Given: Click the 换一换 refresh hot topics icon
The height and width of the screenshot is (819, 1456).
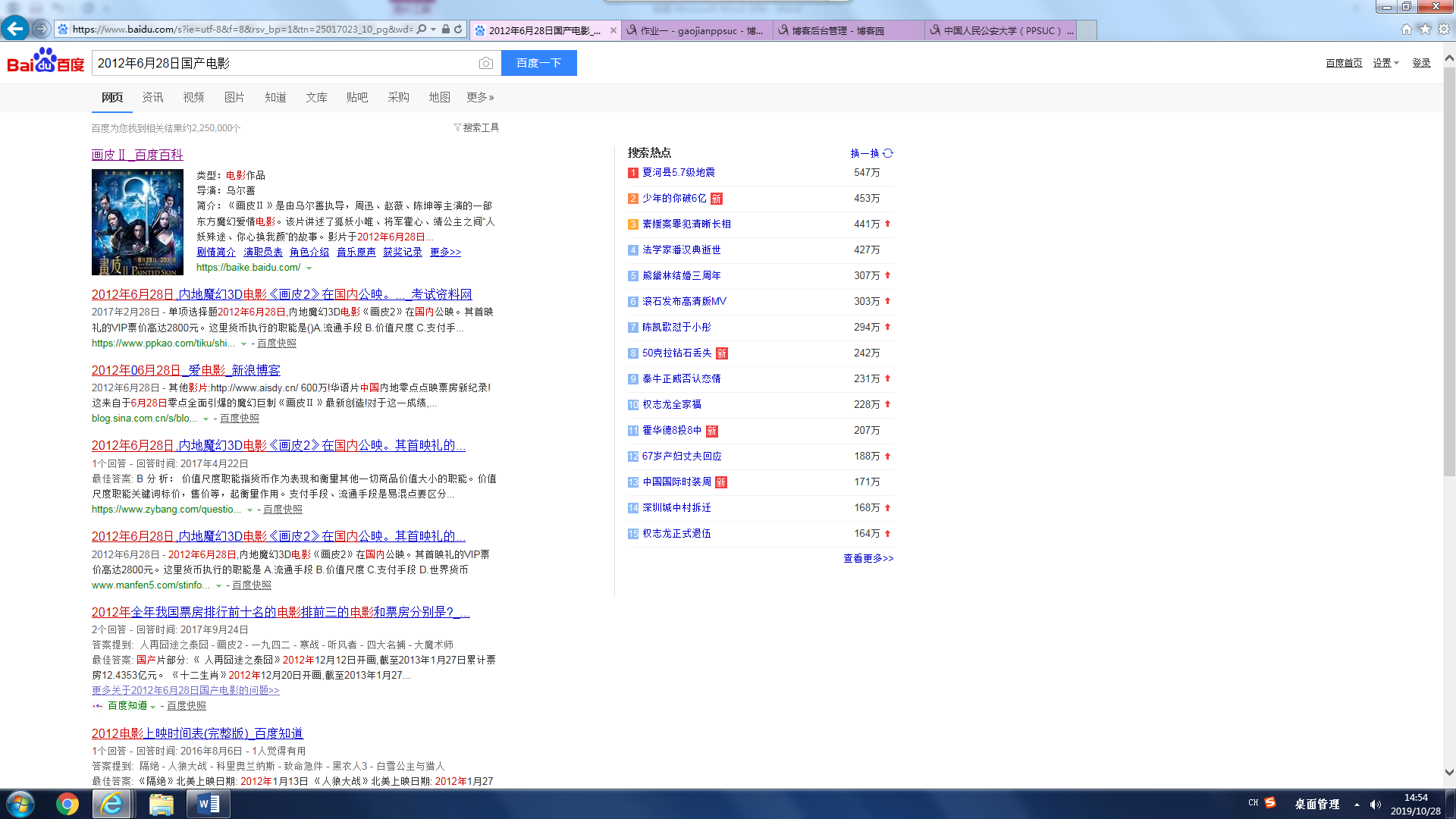Looking at the screenshot, I should pos(888,153).
